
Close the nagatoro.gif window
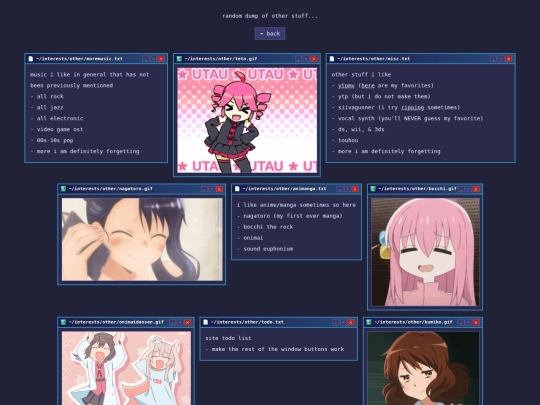tap(219, 189)
